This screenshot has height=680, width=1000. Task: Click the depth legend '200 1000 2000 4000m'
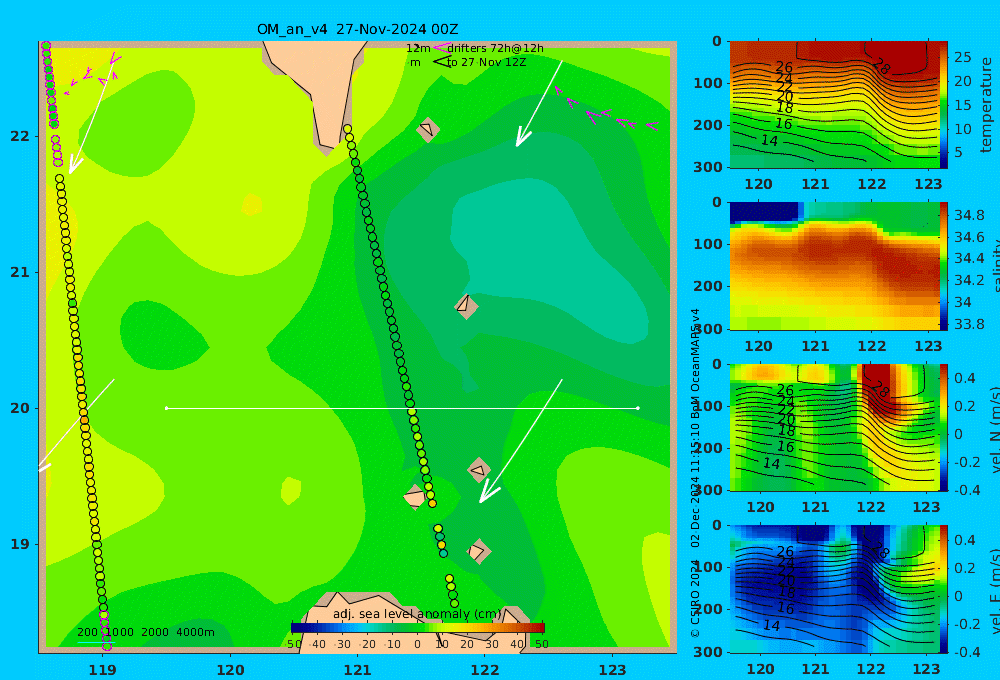[146, 632]
